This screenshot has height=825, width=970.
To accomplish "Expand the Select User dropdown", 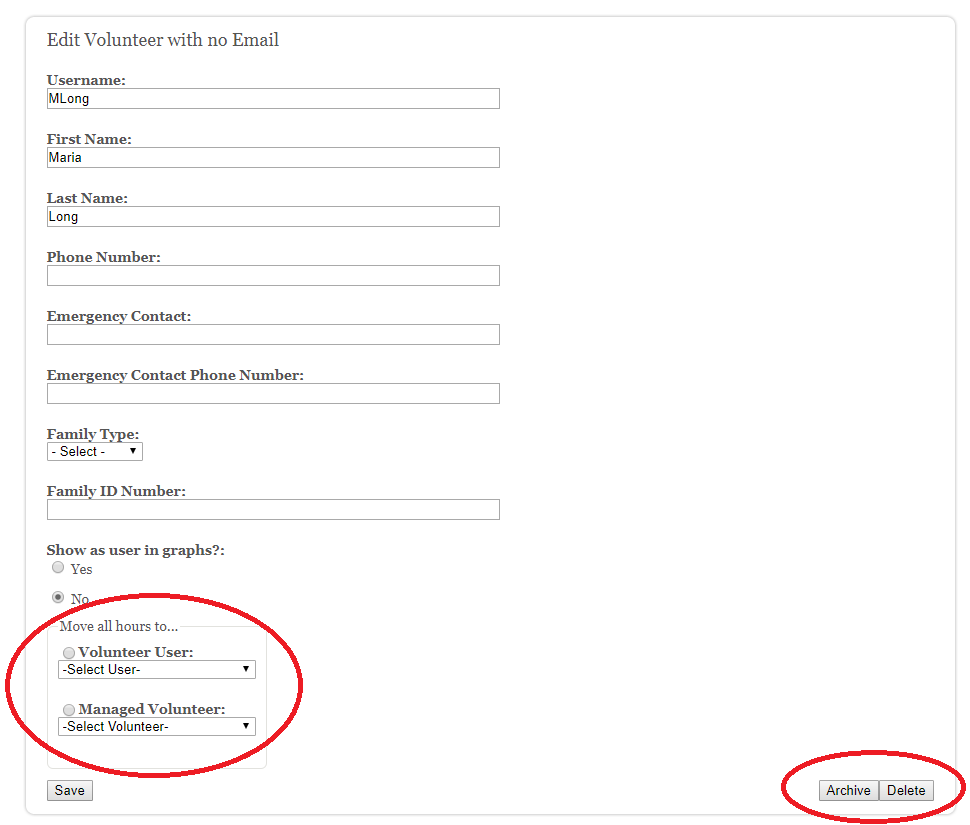I will (x=156, y=670).
